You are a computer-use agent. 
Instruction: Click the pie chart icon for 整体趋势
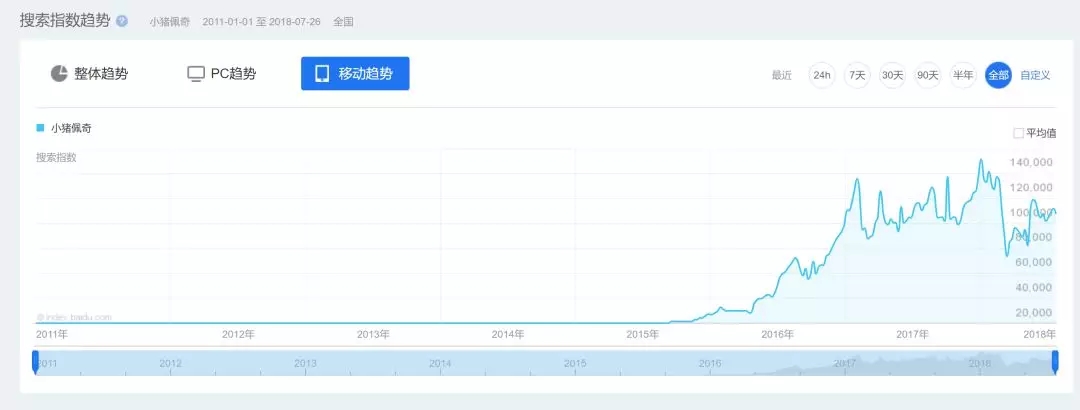click(x=59, y=74)
